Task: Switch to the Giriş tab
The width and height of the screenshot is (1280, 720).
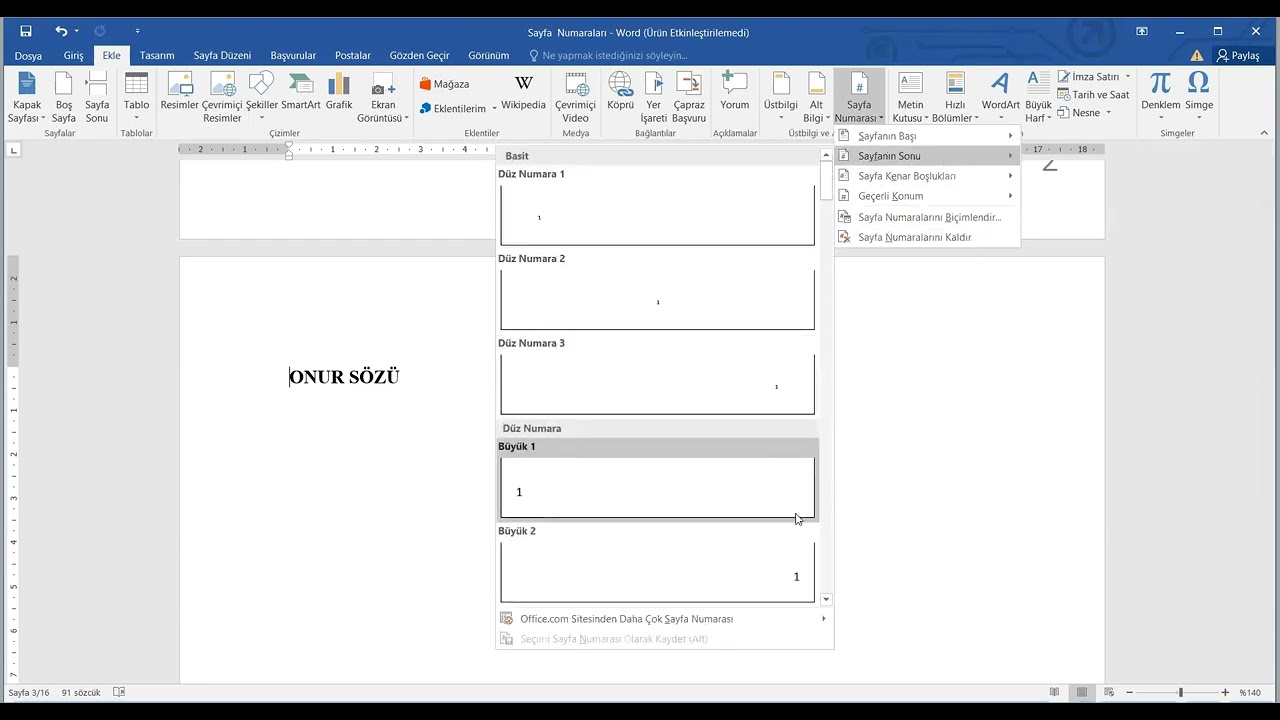Action: click(x=74, y=56)
